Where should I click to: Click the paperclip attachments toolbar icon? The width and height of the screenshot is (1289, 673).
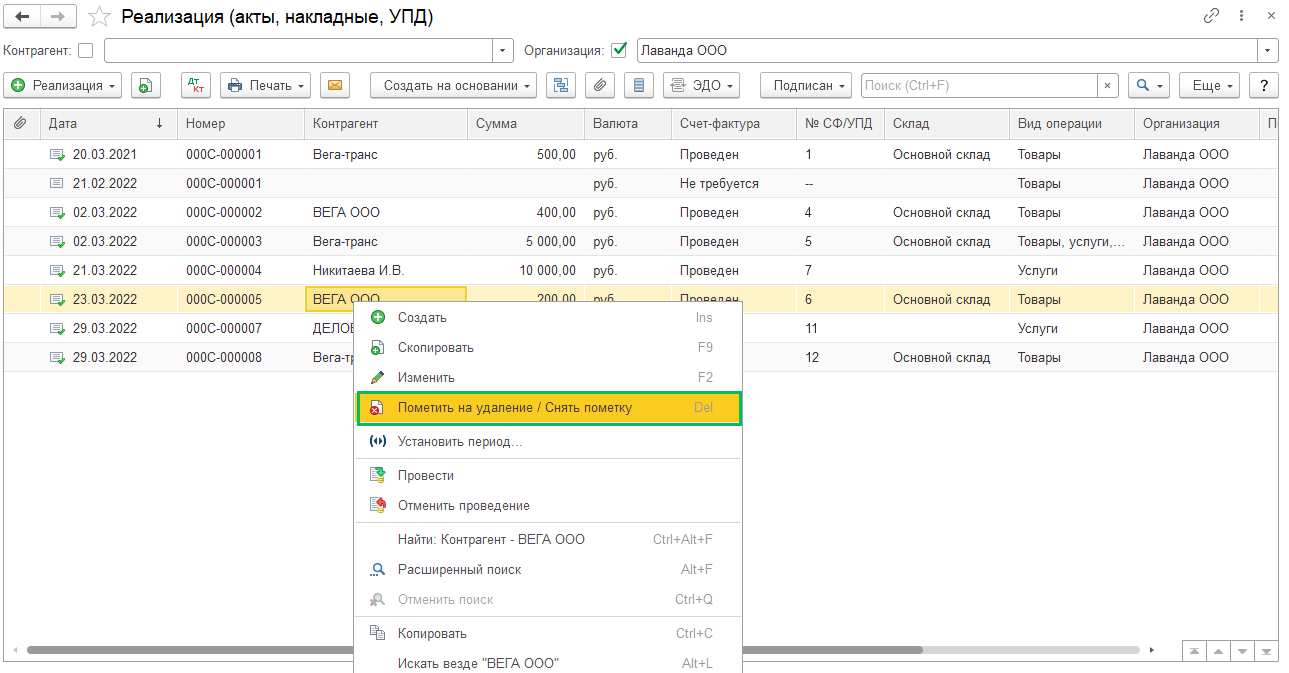click(x=599, y=85)
